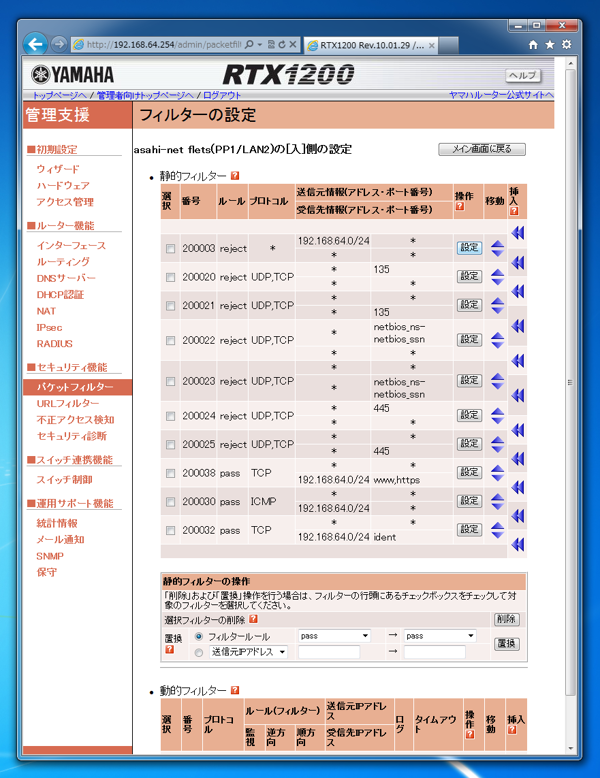The width and height of the screenshot is (600, 778).
Task: Click help icon under 置換 label
Action: pyautogui.click(x=169, y=649)
